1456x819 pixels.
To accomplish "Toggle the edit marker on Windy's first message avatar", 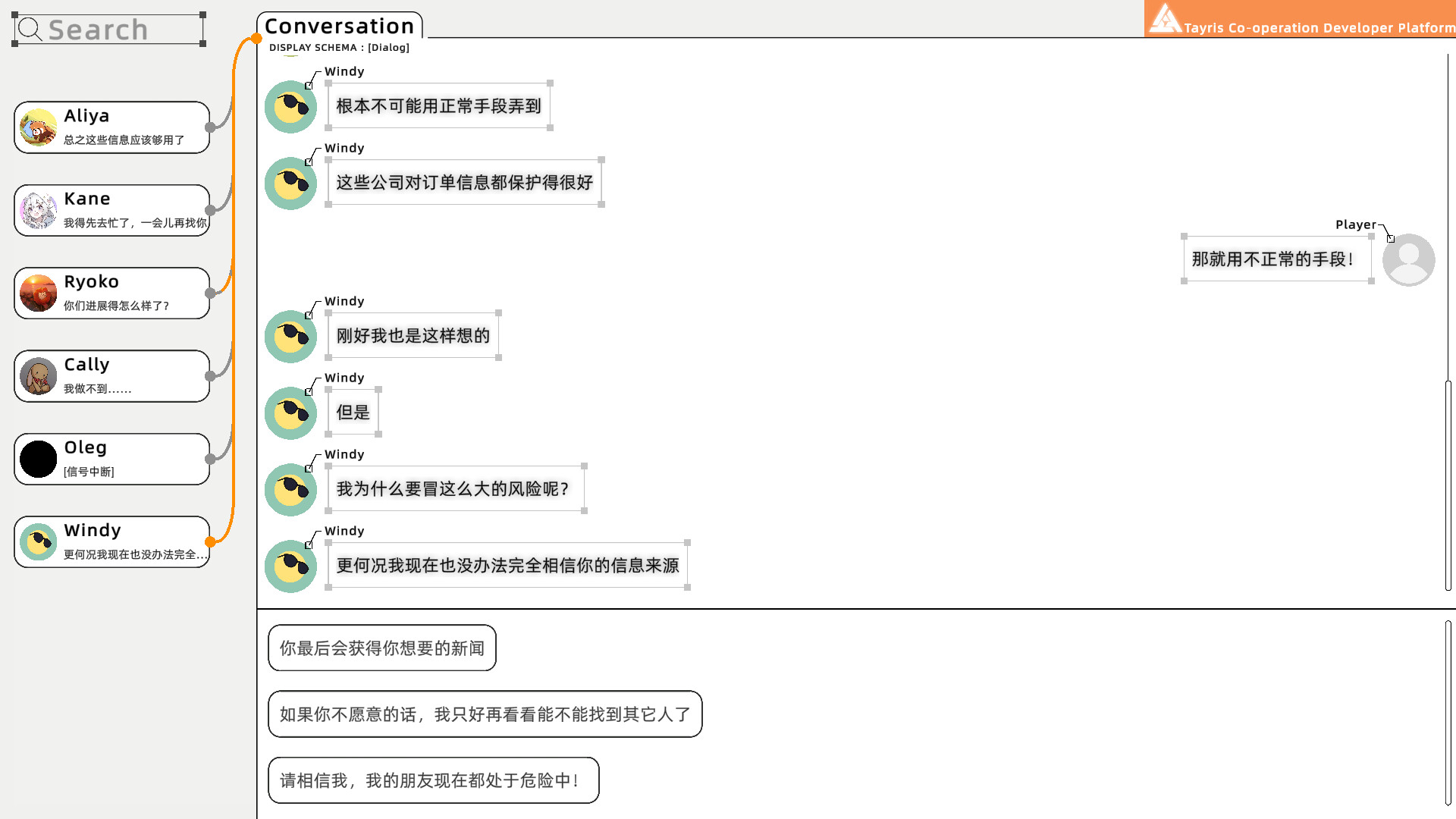I will pos(309,85).
